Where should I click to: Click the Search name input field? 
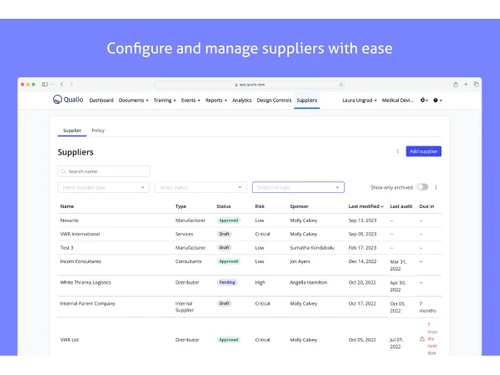[103, 171]
